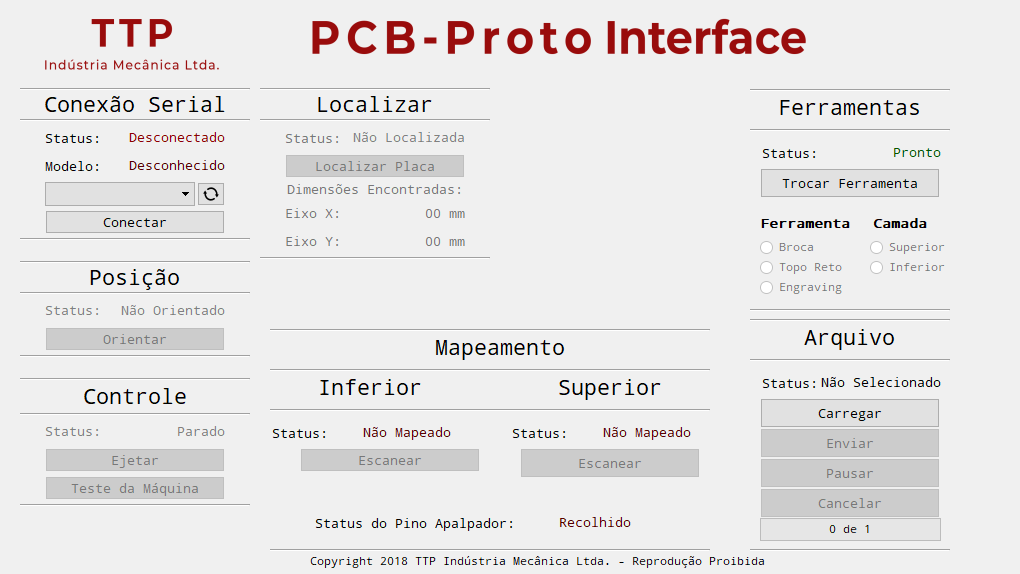1020x574 pixels.
Task: Click 'Status do Pino Apalpador:' label
Action: 415,523
